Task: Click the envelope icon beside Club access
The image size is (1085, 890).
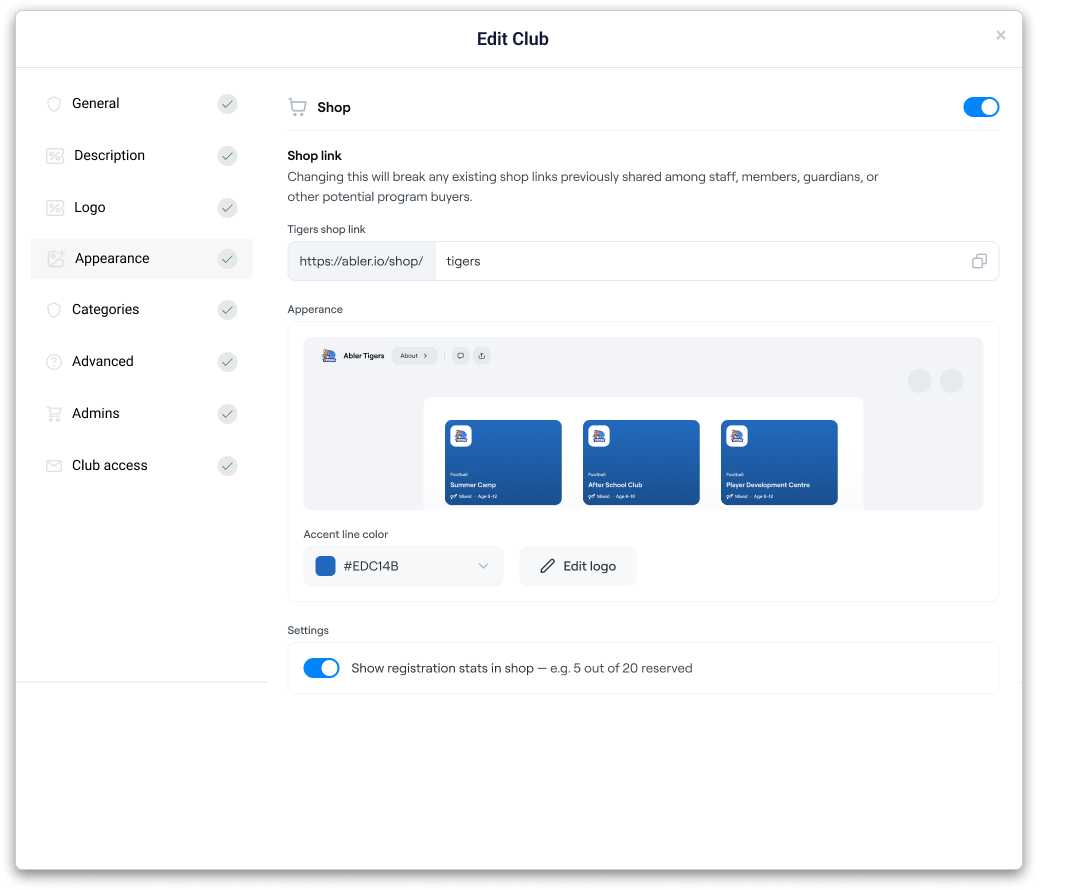Action: tap(54, 466)
